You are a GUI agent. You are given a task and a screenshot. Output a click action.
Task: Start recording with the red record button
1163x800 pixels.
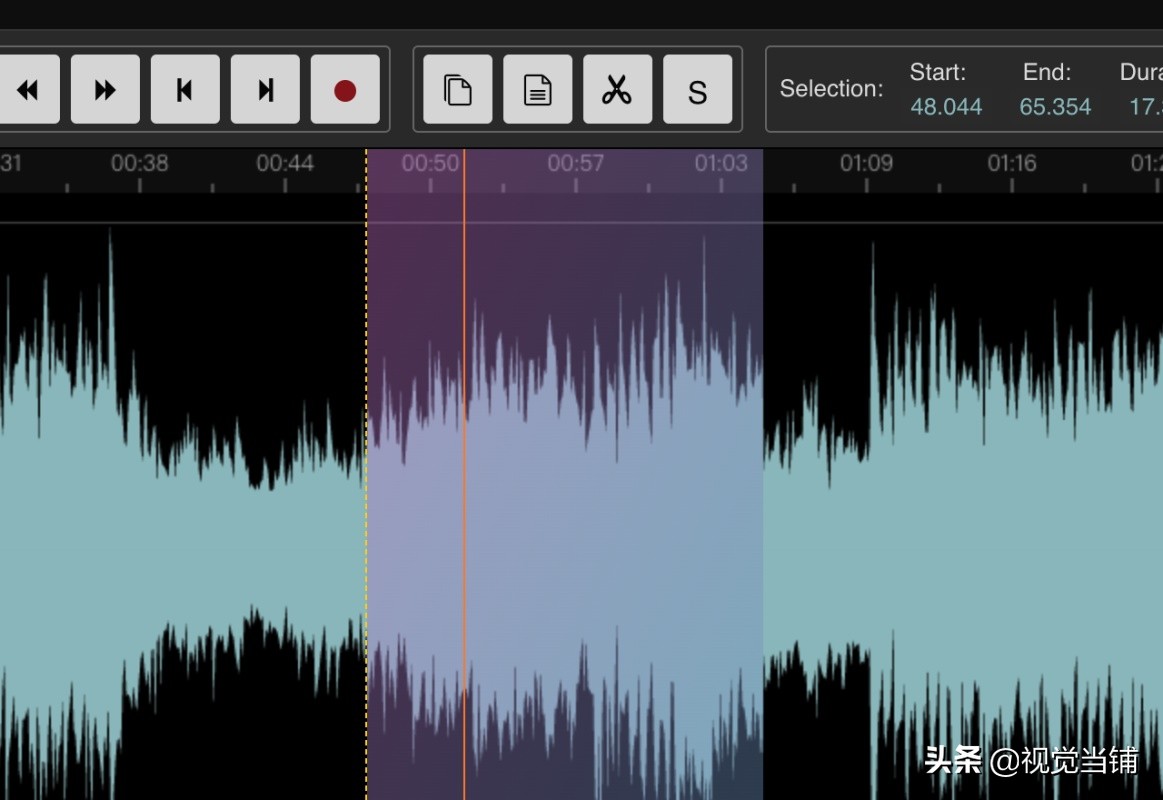click(345, 89)
